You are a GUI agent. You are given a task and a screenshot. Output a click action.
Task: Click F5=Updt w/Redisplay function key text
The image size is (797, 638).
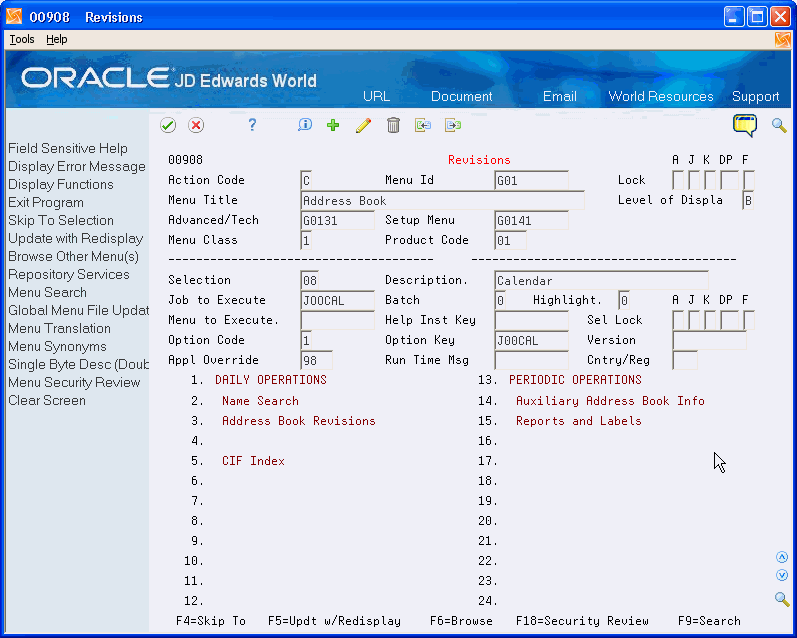[x=334, y=621]
